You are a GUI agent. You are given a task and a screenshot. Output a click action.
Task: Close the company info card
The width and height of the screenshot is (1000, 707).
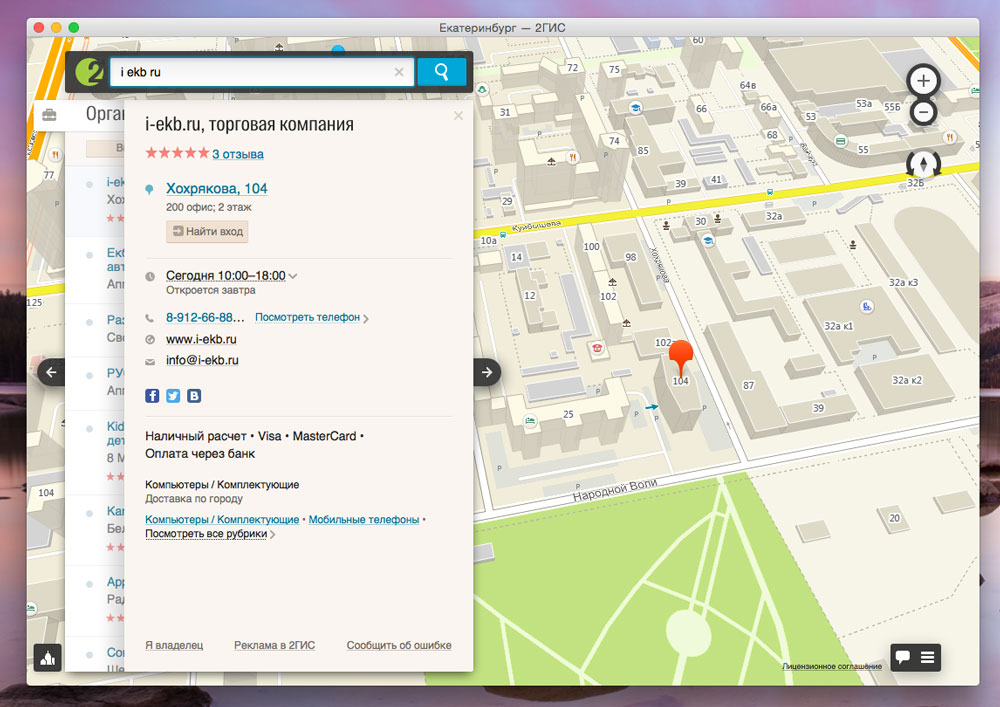click(x=458, y=116)
